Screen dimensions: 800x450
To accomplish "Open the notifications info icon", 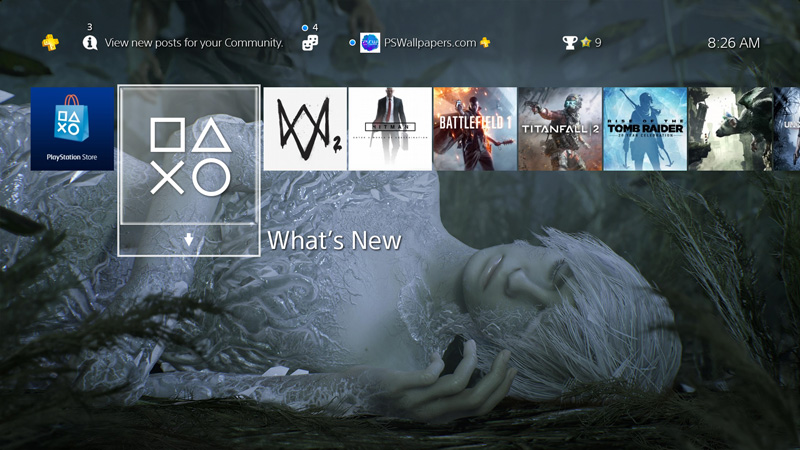I will (90, 43).
